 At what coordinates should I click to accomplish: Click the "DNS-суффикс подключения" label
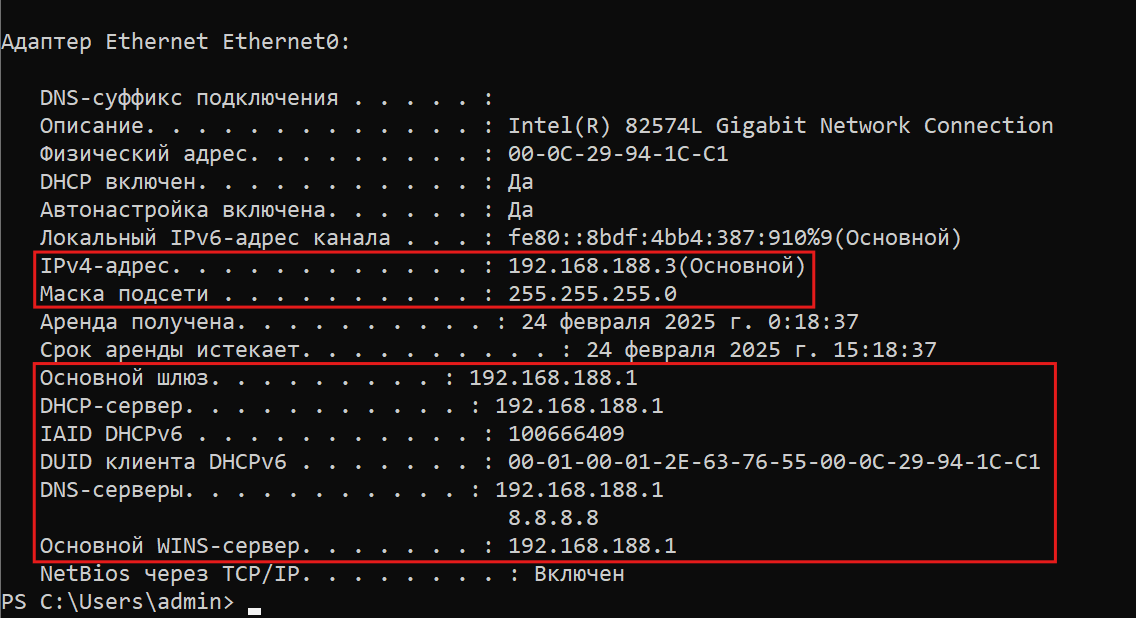[188, 98]
